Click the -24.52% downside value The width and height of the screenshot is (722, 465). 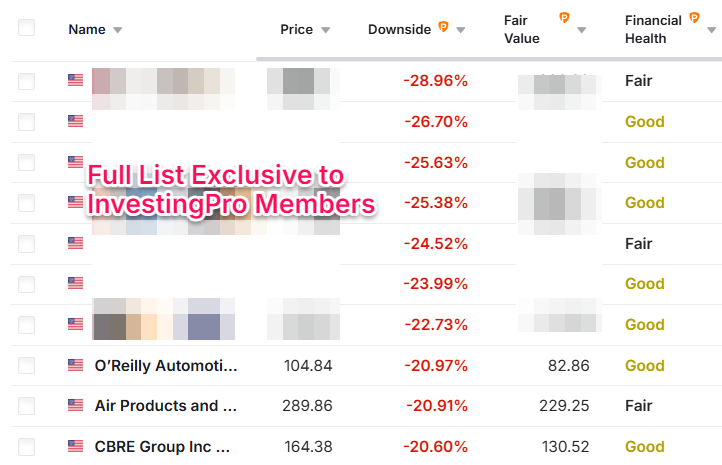point(436,244)
